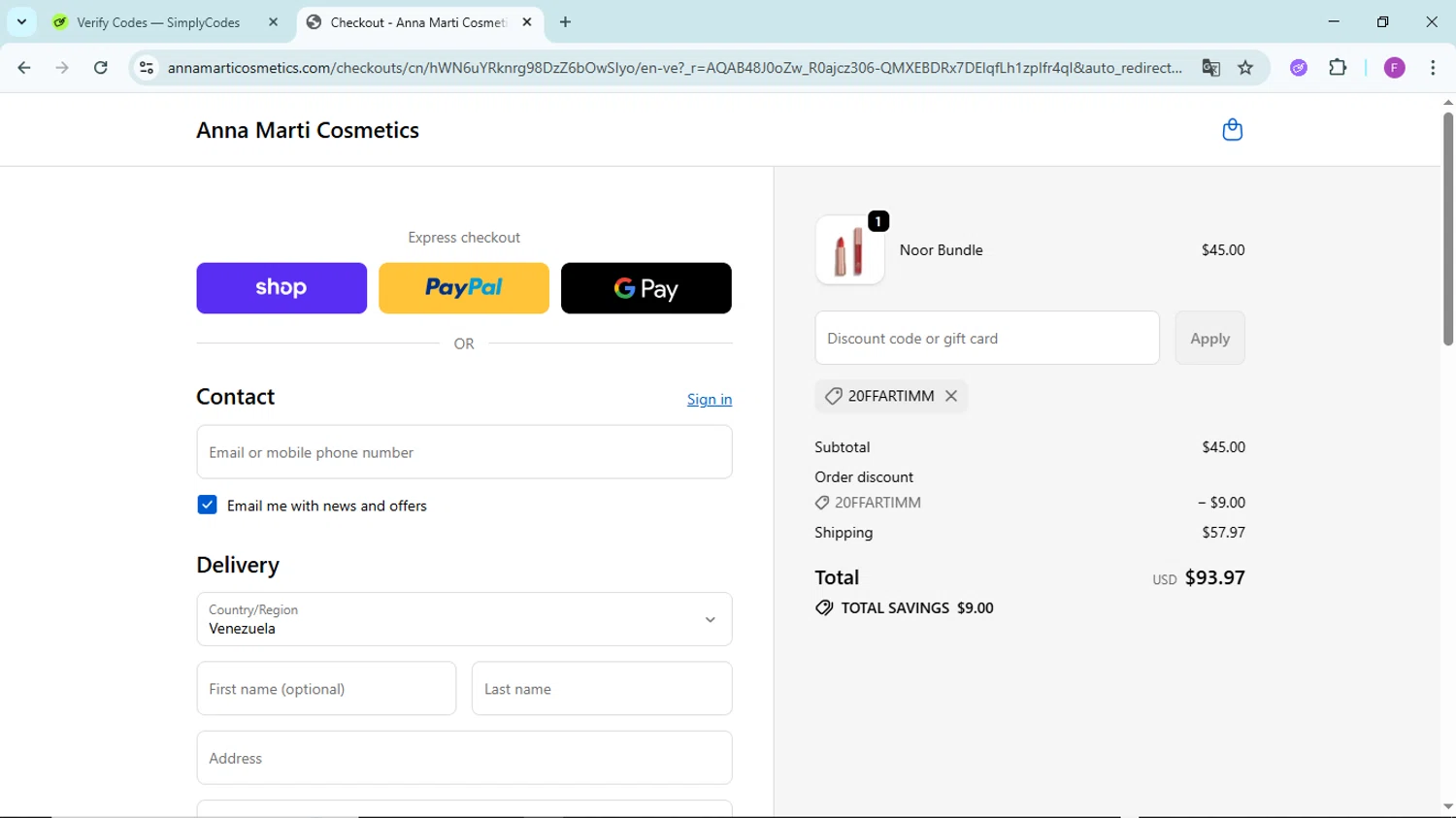Click the Last name field
This screenshot has height=818, width=1456.
click(602, 689)
